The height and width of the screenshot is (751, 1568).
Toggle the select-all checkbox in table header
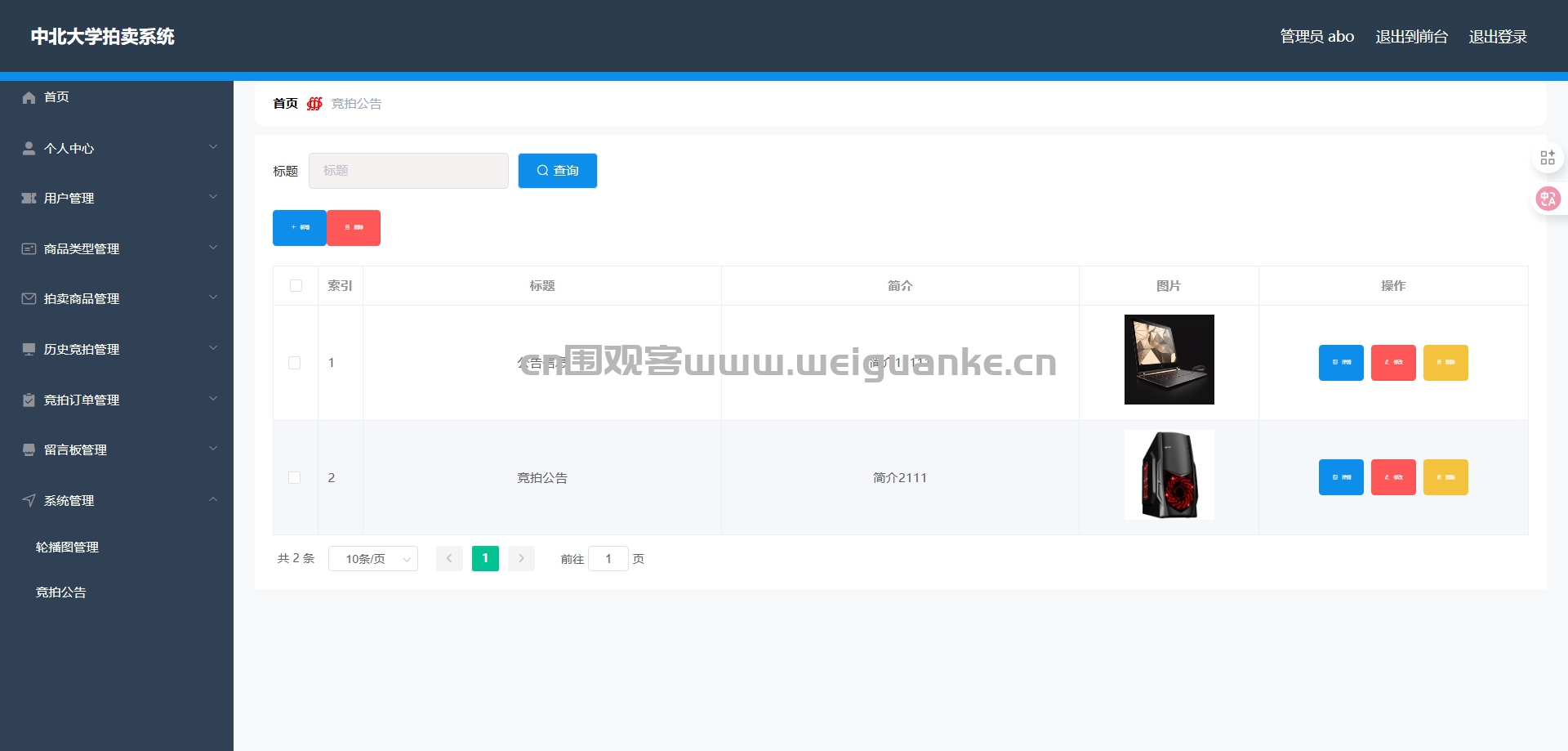[296, 286]
